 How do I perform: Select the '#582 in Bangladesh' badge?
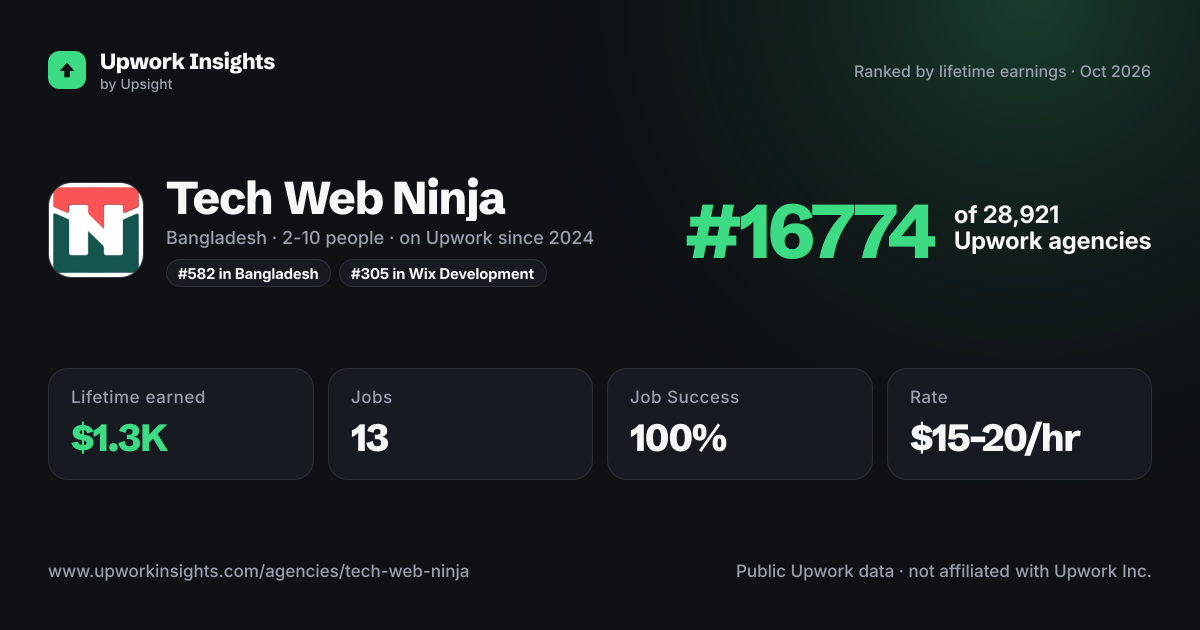248,273
